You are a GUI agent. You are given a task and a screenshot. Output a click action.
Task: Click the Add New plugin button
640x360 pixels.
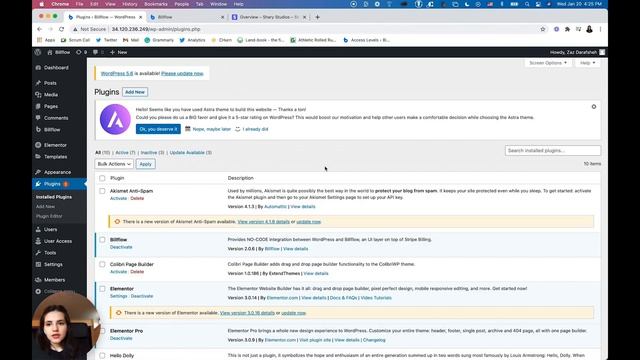135,92
